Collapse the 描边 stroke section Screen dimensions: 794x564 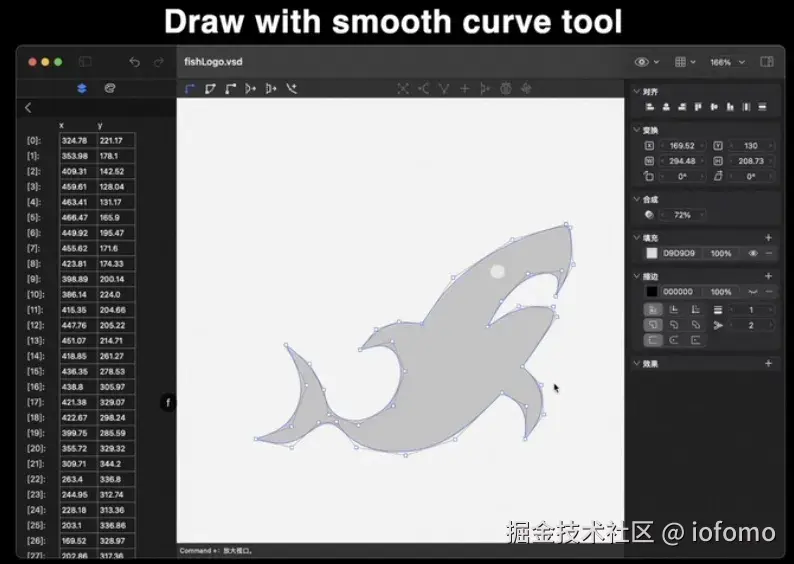tap(636, 276)
